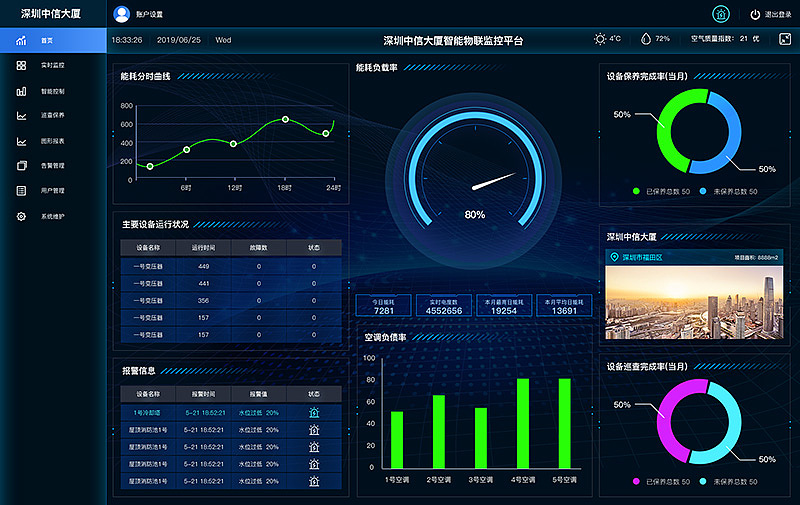This screenshot has height=505, width=800.
Task: Open 账户设置 account settings
Action: tap(149, 14)
